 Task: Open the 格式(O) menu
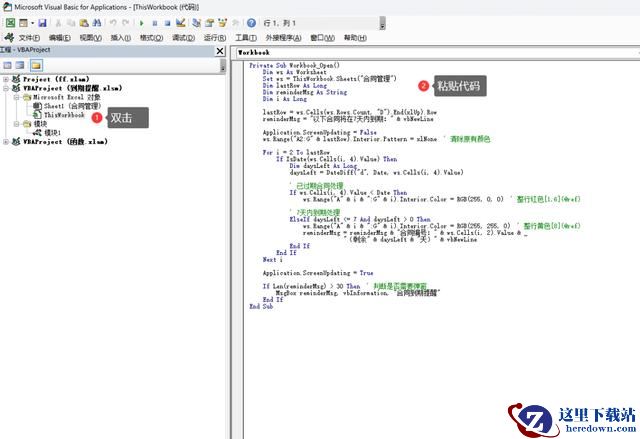151,38
